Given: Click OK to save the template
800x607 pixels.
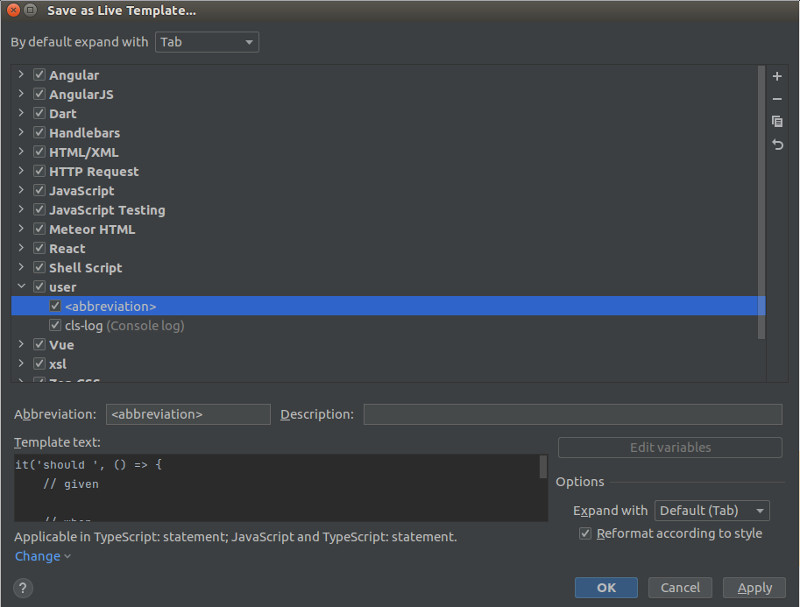Looking at the screenshot, I should point(606,587).
